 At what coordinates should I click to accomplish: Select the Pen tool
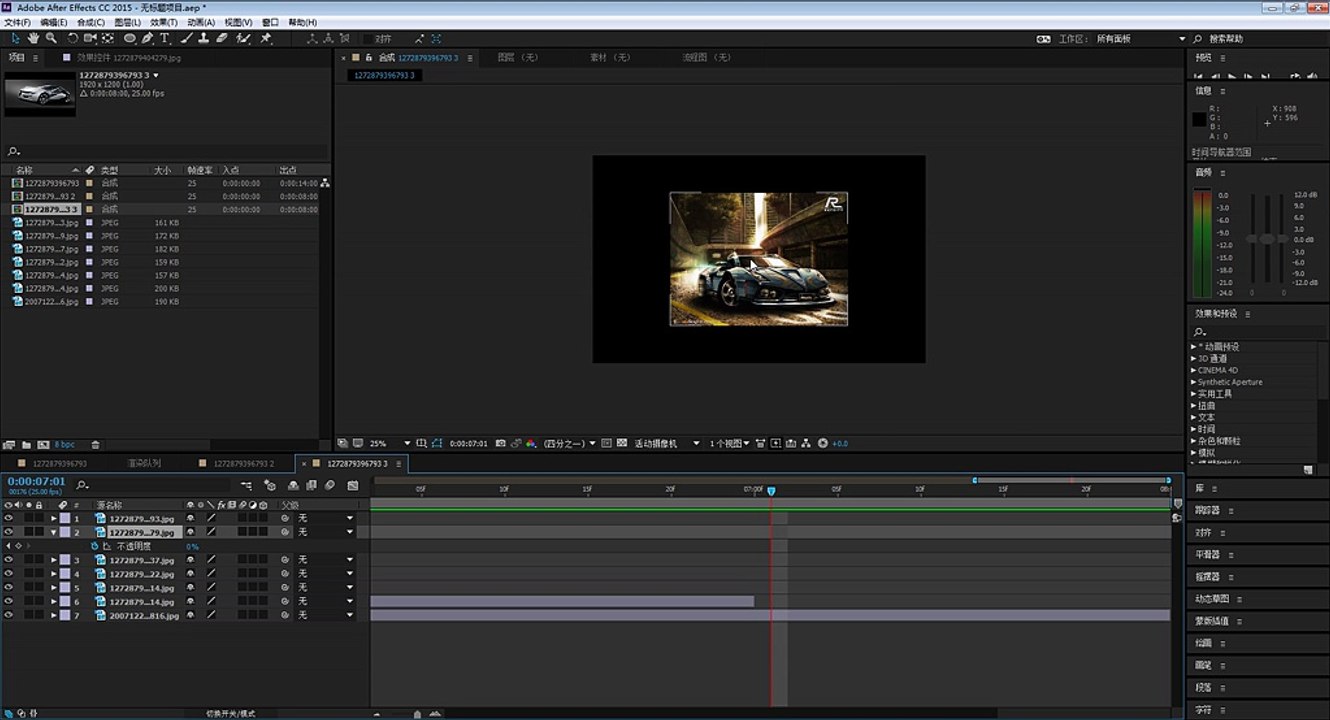point(148,38)
